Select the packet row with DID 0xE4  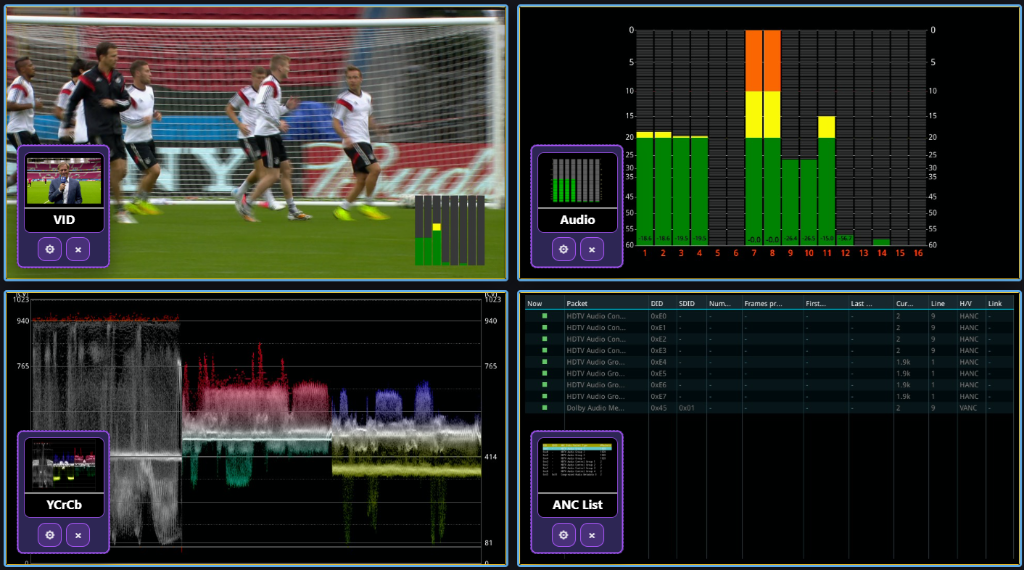(x=769, y=362)
